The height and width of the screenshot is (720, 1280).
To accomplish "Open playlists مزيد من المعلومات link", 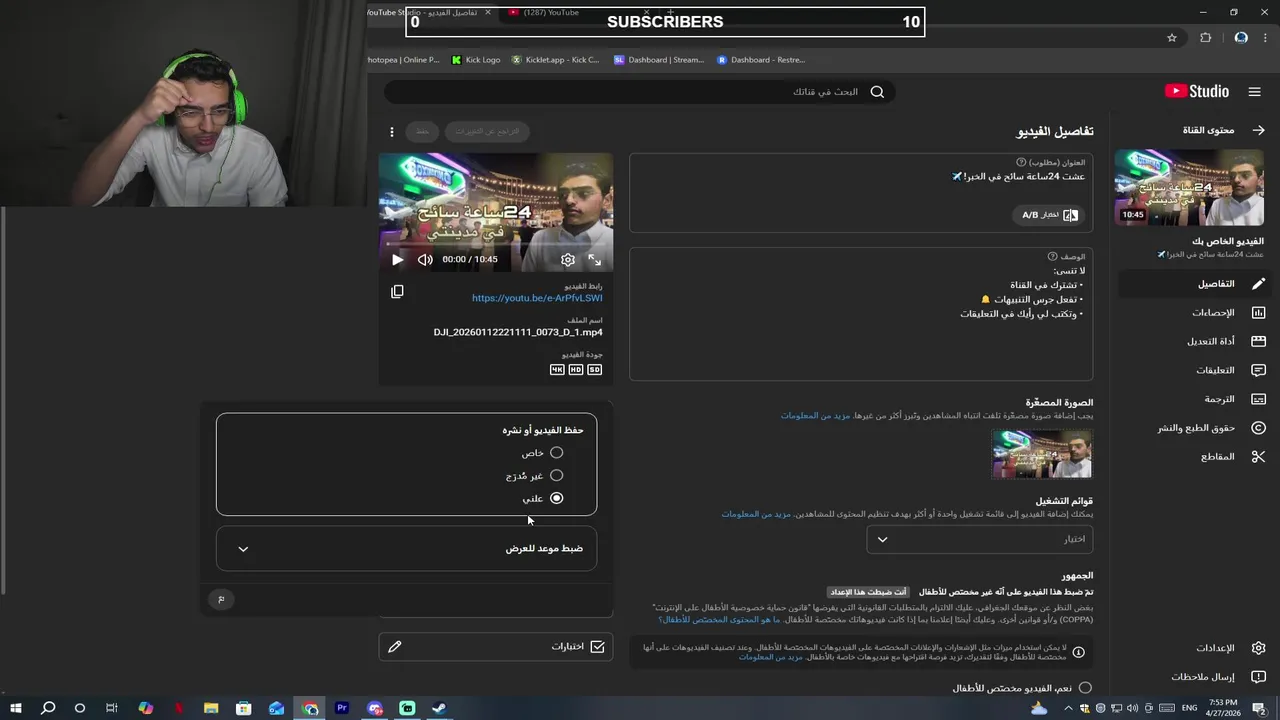I will (x=756, y=514).
